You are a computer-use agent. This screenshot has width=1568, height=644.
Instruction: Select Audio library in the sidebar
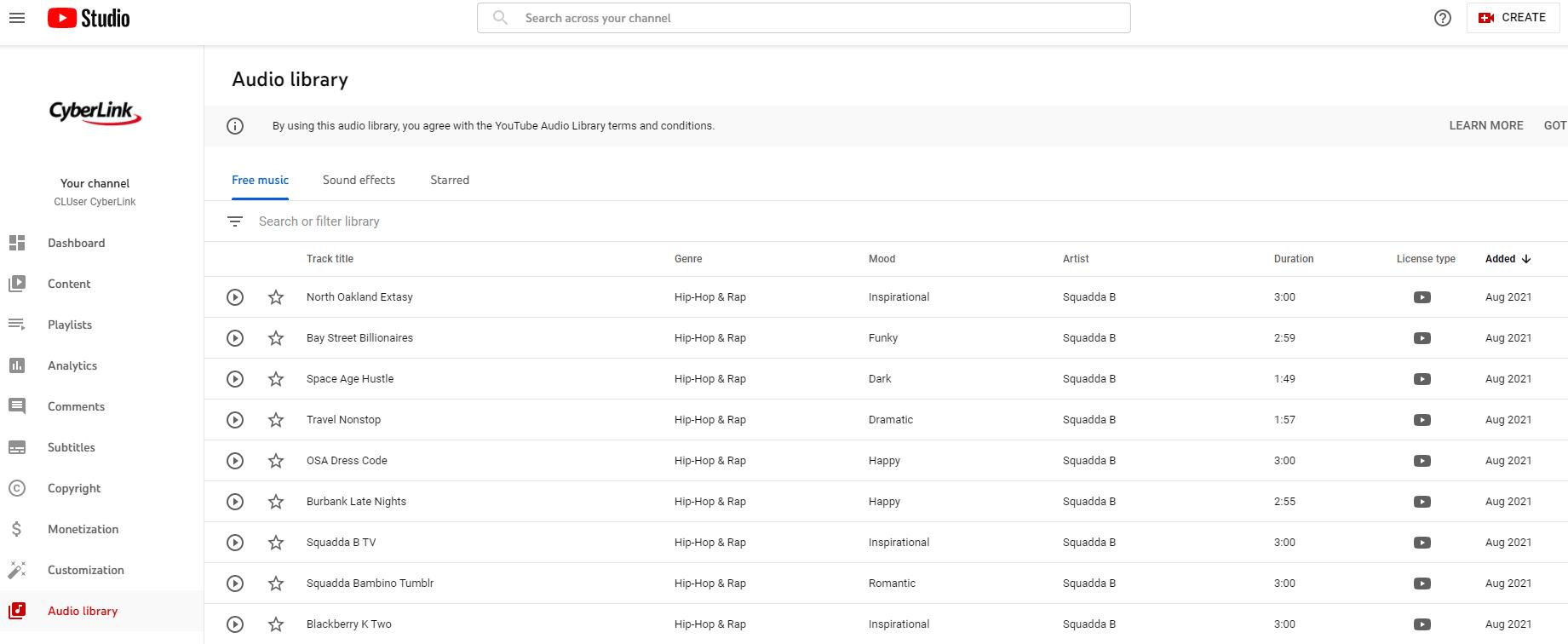click(102, 611)
